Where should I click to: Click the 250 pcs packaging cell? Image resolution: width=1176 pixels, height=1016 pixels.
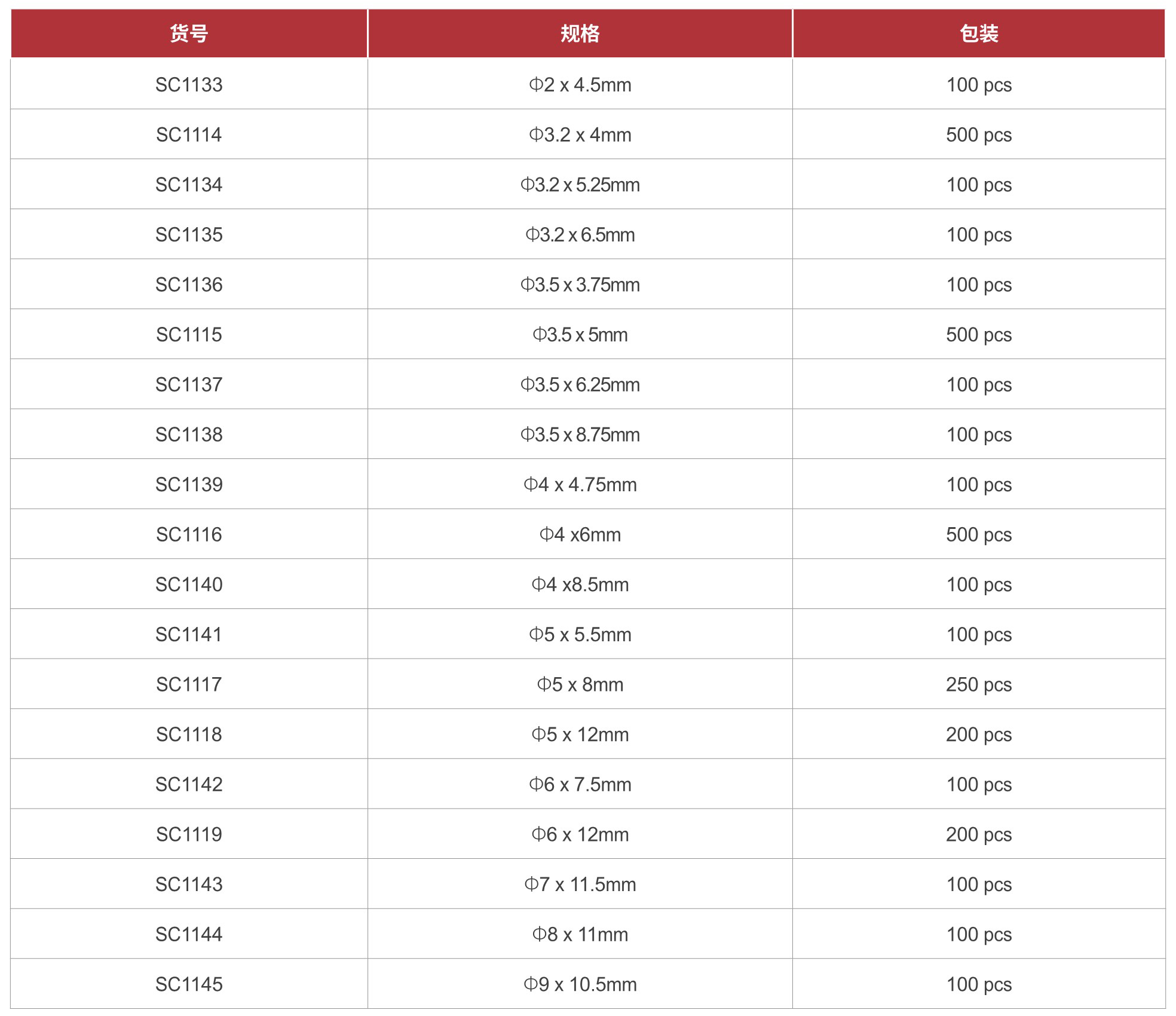pos(978,684)
